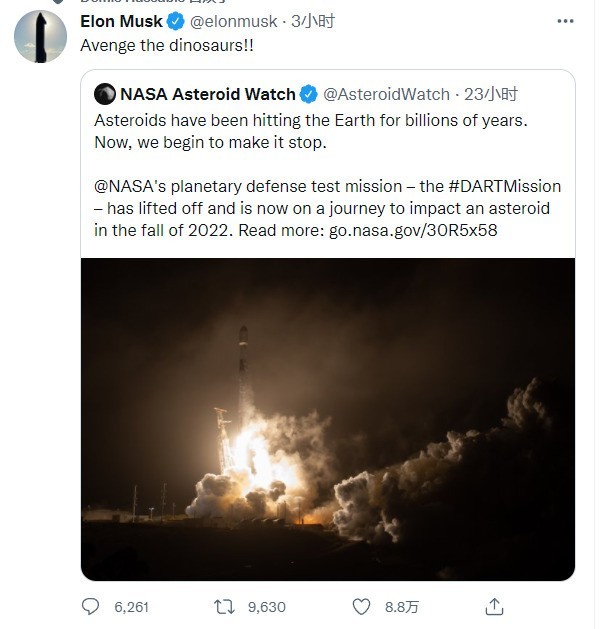
Task: Share the tweet via upload arrow icon
Action: click(494, 606)
